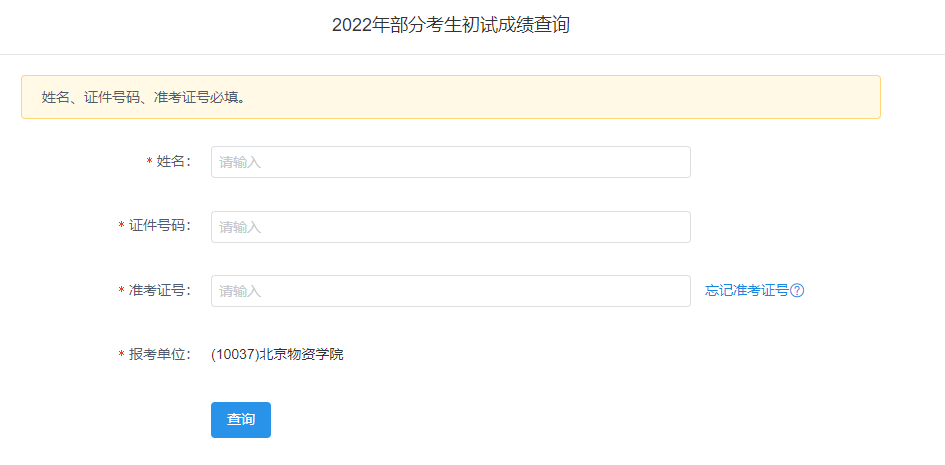
Task: Click the institution code (10037)
Action: tap(235, 354)
